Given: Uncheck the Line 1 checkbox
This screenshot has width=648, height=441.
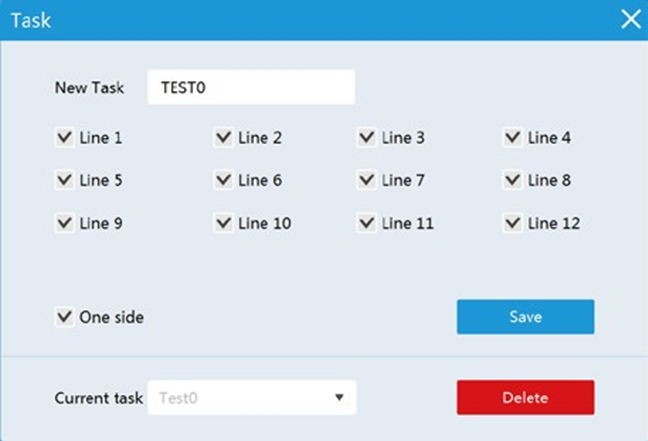Looking at the screenshot, I should point(65,138).
